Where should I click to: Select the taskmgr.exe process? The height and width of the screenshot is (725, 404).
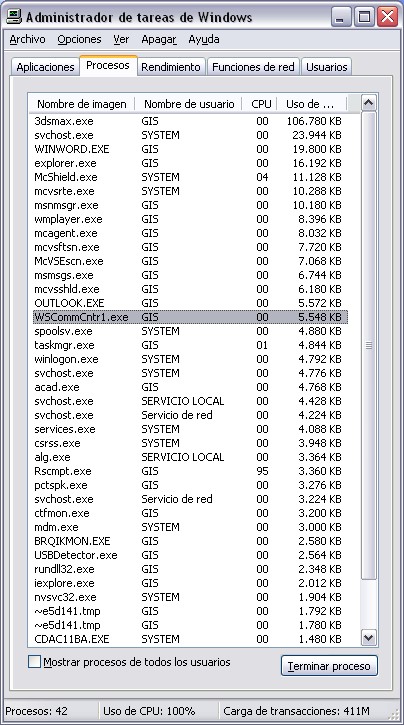(190, 345)
